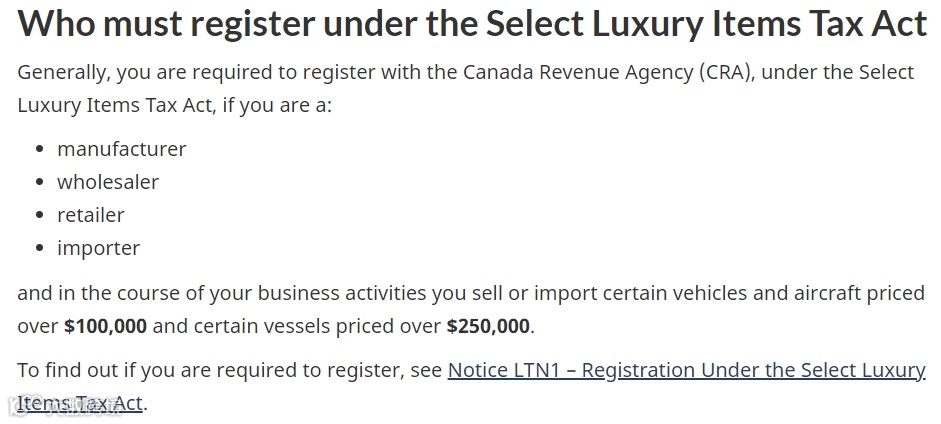Select the "importer" list item
Viewport: 941px width, 424px height.
pyautogui.click(x=98, y=248)
